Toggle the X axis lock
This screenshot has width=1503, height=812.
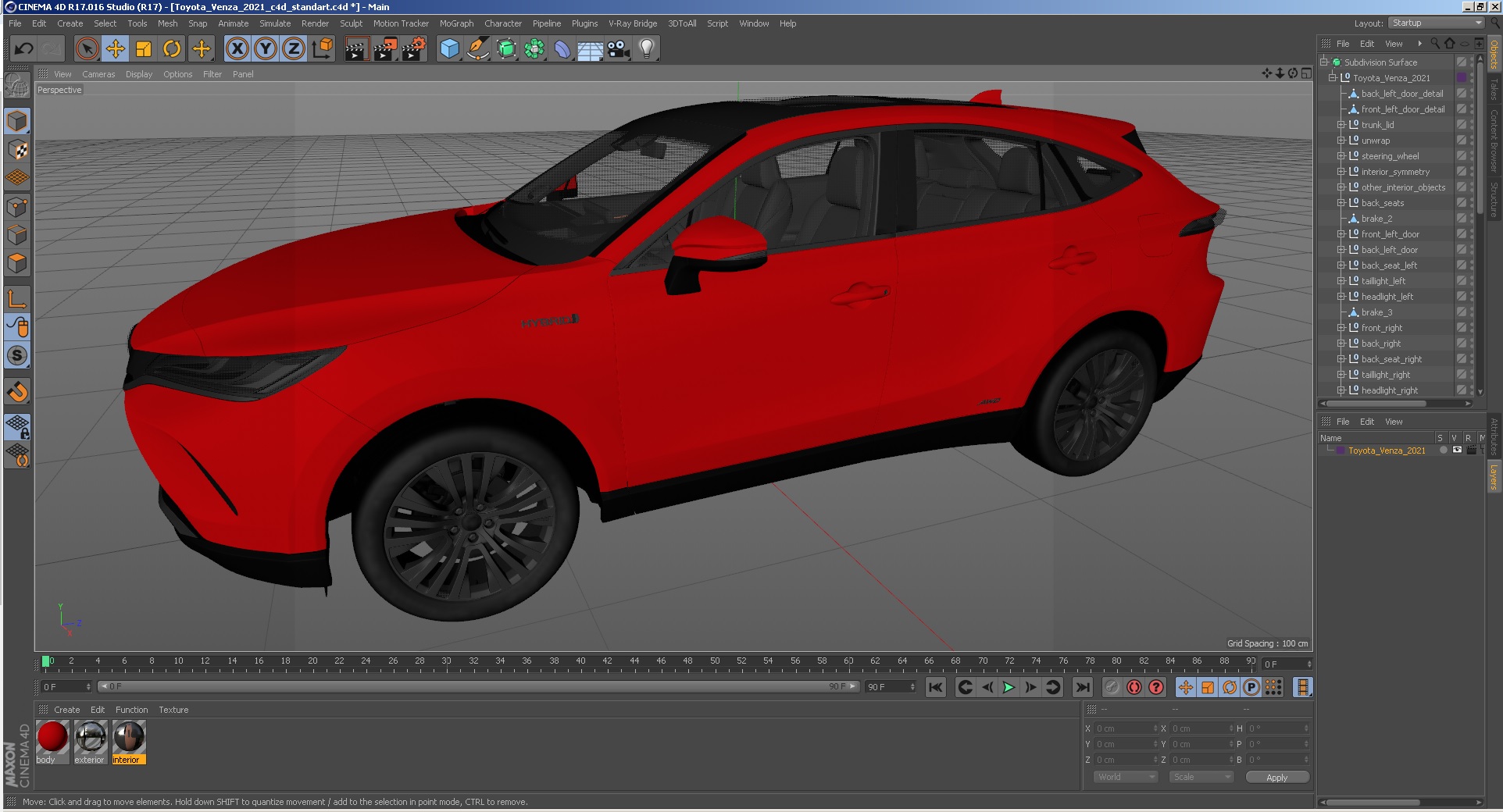237,48
